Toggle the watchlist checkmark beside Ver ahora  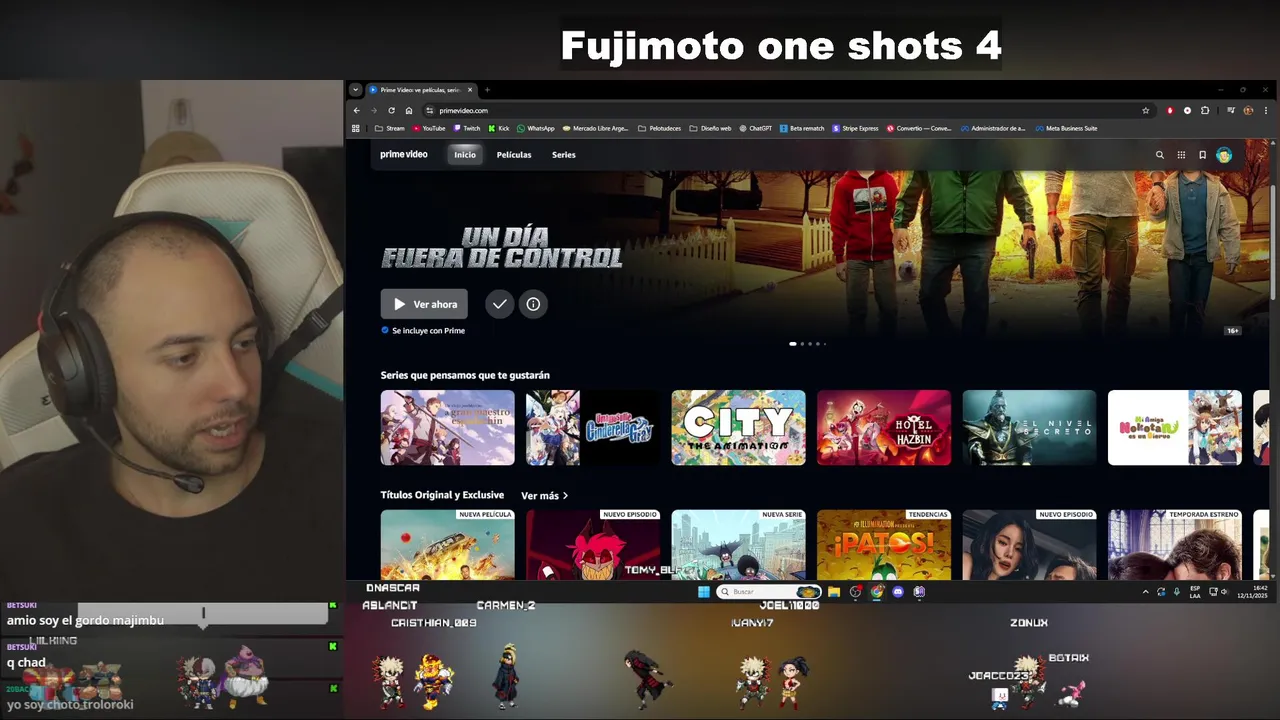tap(499, 304)
